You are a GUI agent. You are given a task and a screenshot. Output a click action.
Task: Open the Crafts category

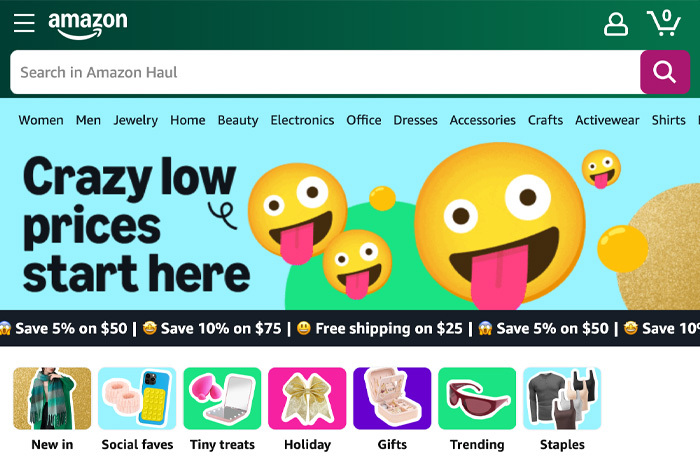click(x=545, y=120)
